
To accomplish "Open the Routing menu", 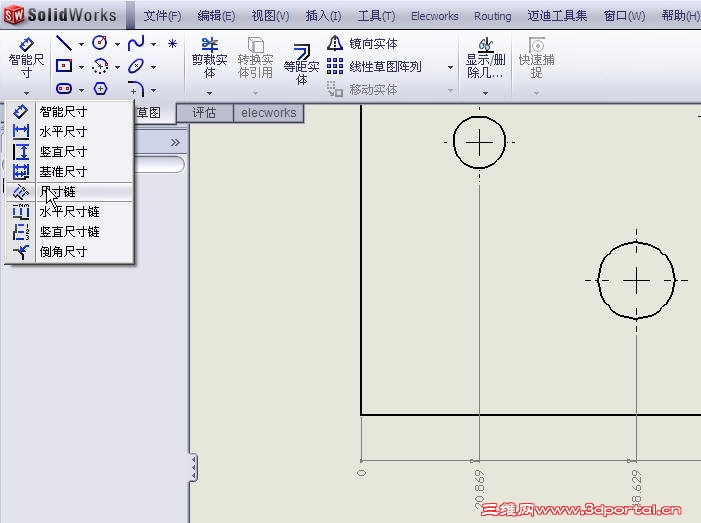I will 493,16.
